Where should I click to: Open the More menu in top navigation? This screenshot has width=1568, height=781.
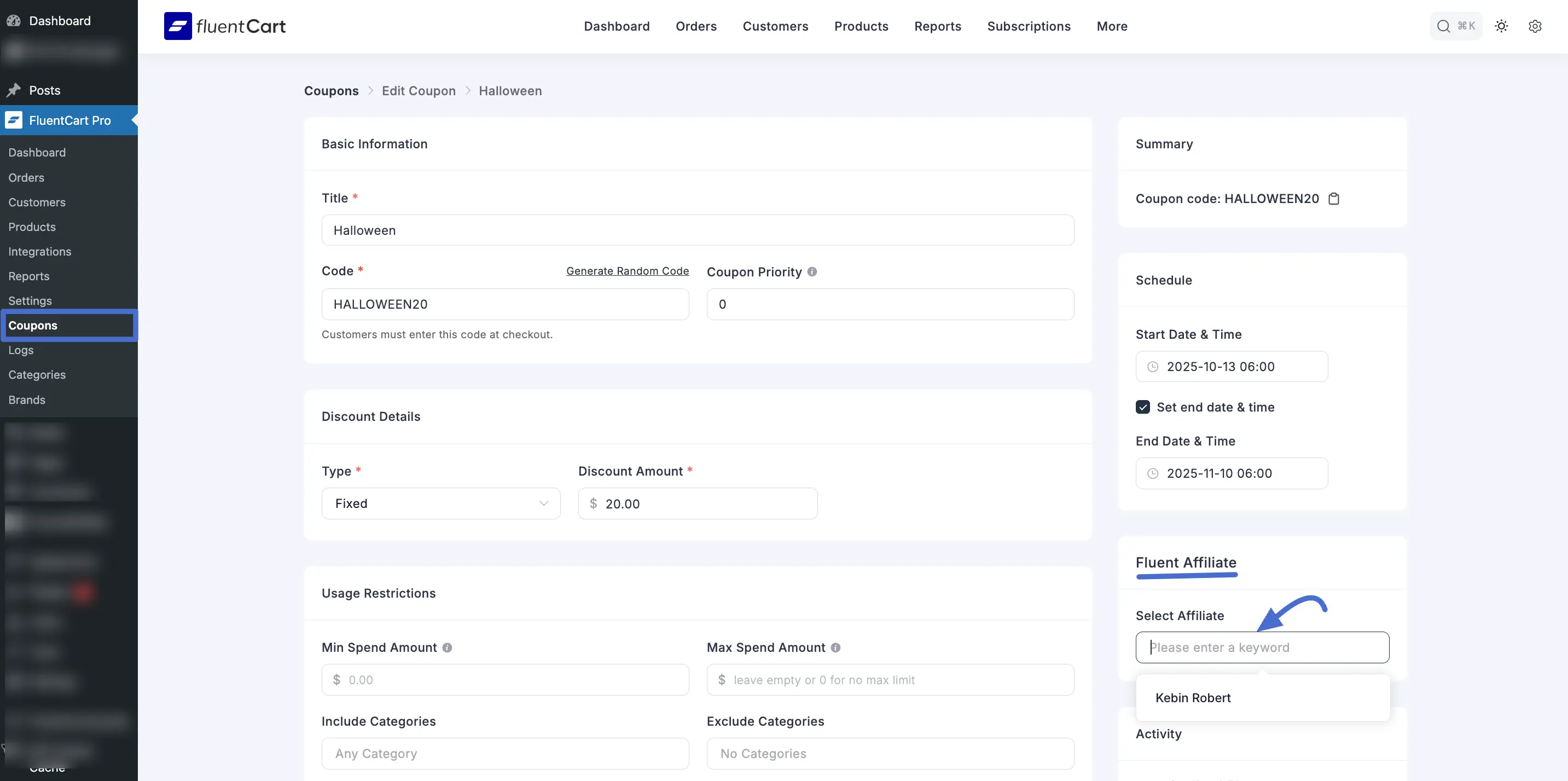(x=1112, y=26)
